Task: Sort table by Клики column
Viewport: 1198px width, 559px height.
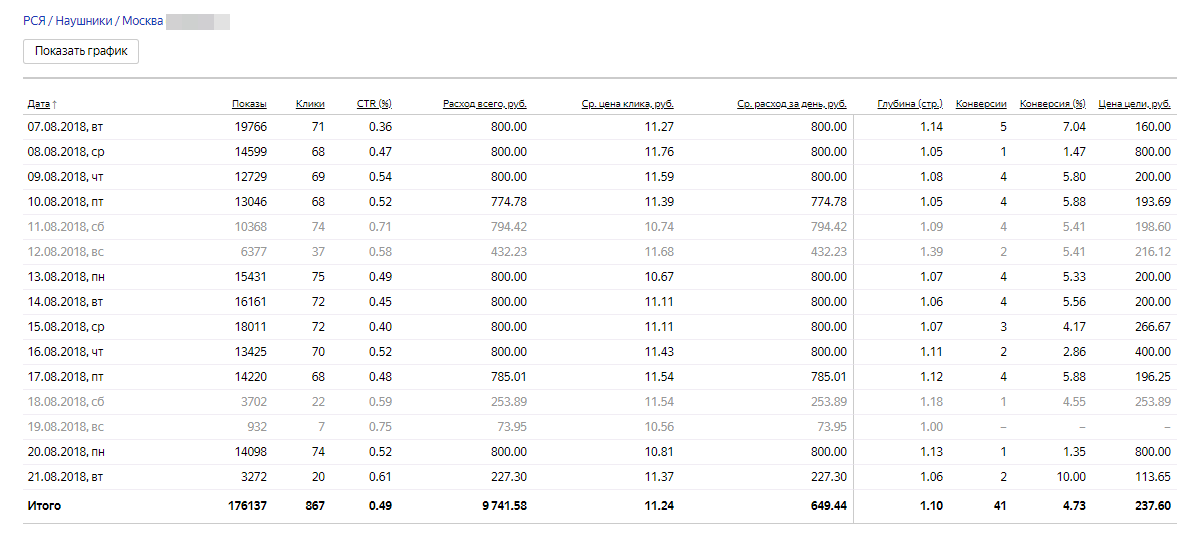Action: 310,103
